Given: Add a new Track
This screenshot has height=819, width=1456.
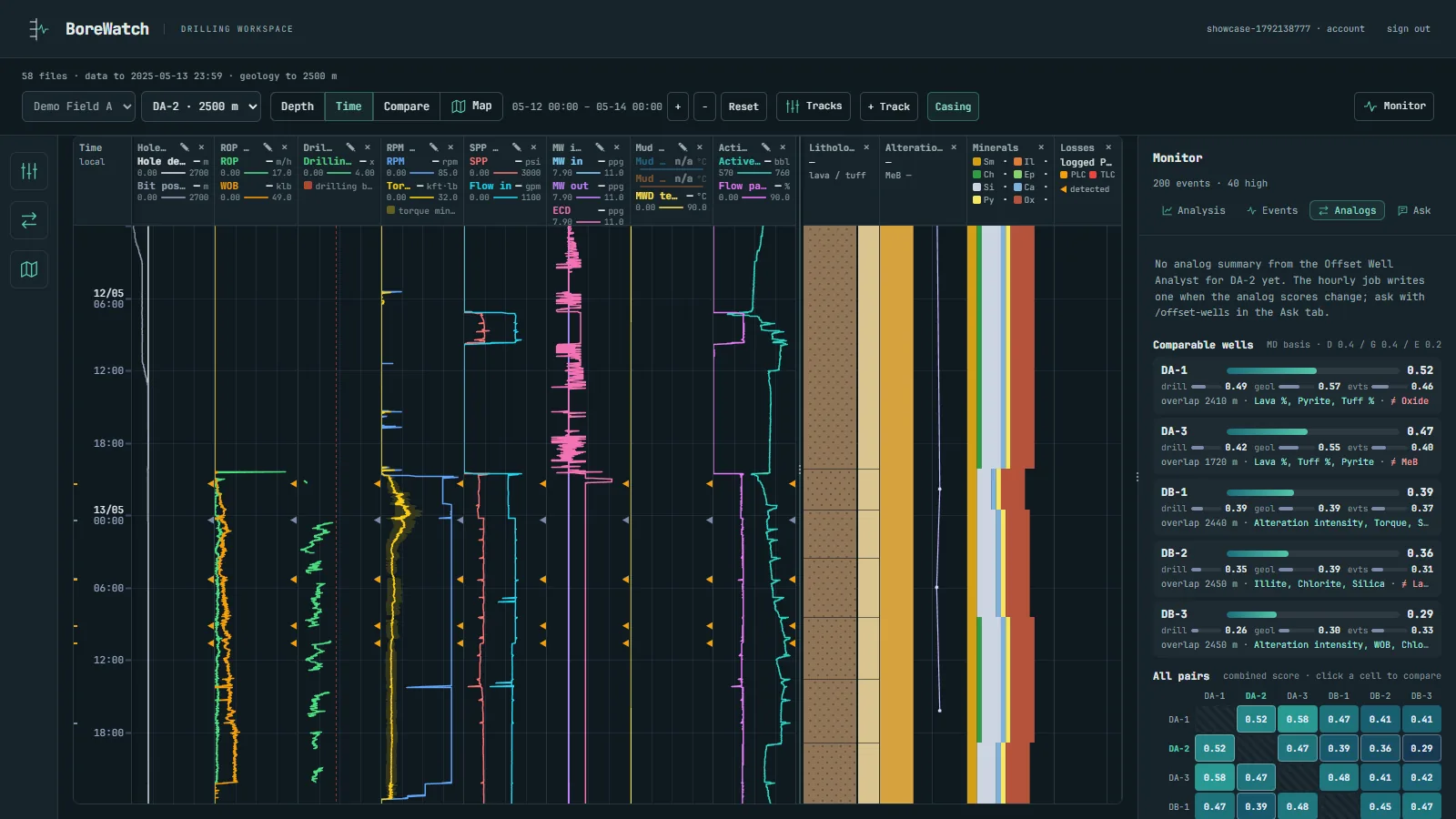Looking at the screenshot, I should (x=888, y=106).
